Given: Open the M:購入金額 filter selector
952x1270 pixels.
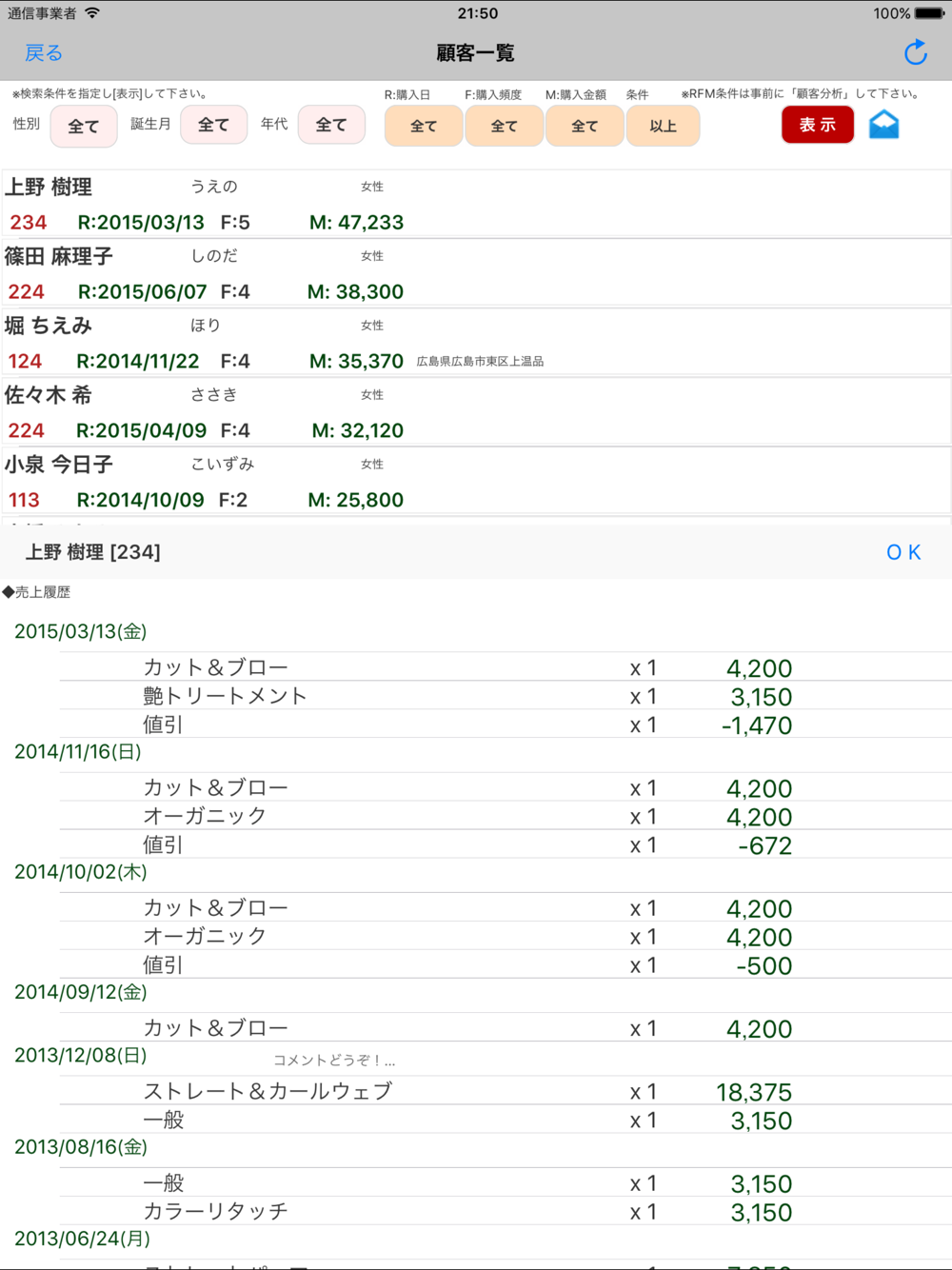Looking at the screenshot, I should [x=585, y=126].
